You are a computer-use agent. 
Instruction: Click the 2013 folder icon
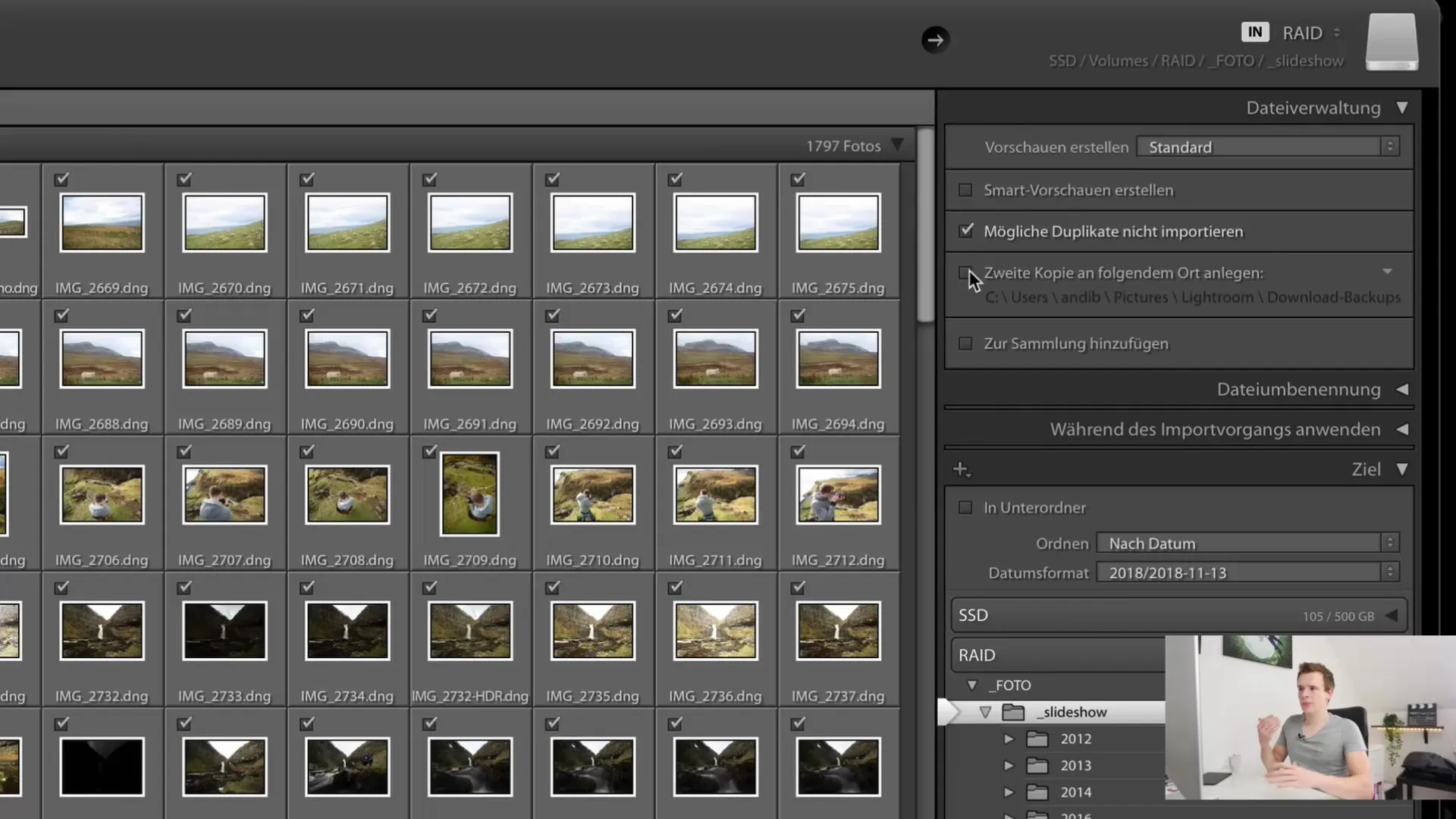(1037, 765)
